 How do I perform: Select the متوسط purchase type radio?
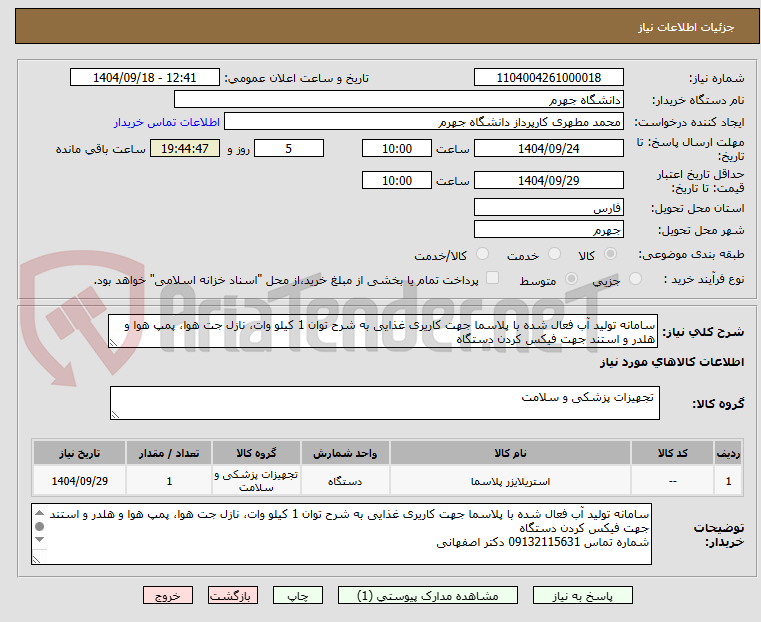tap(571, 278)
